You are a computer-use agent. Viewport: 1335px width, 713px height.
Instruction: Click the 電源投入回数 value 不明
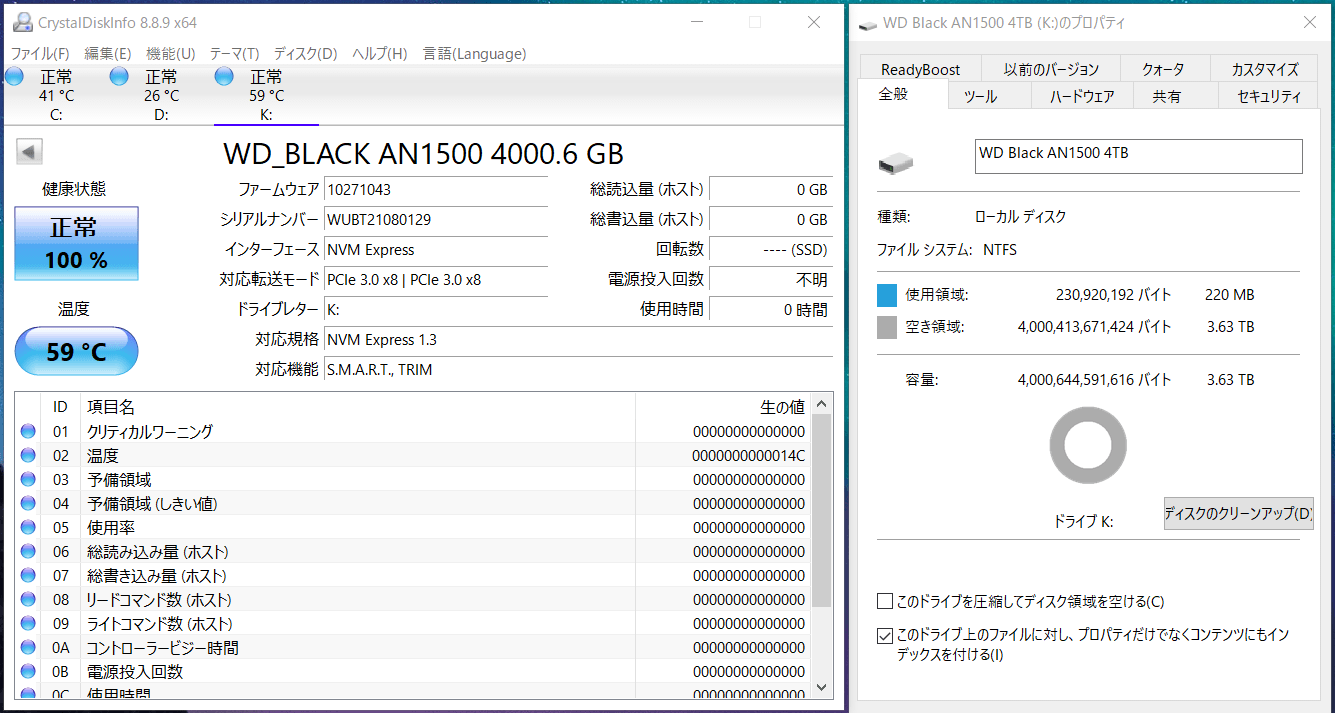pyautogui.click(x=770, y=280)
